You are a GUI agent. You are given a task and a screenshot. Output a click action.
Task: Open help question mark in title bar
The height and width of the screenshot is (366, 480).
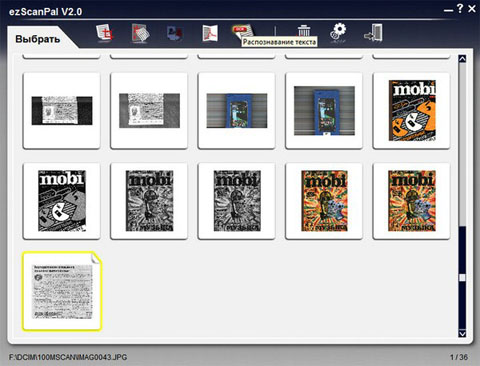pyautogui.click(x=460, y=8)
